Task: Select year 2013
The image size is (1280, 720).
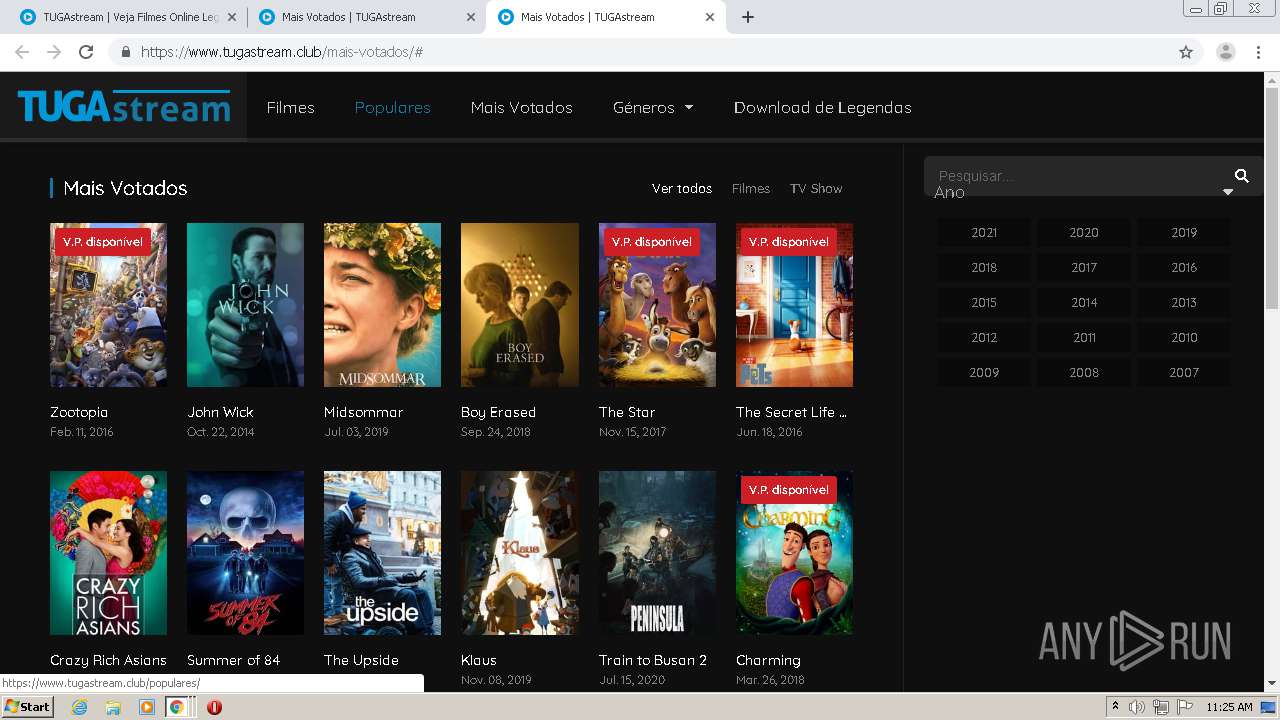Action: coord(1184,302)
